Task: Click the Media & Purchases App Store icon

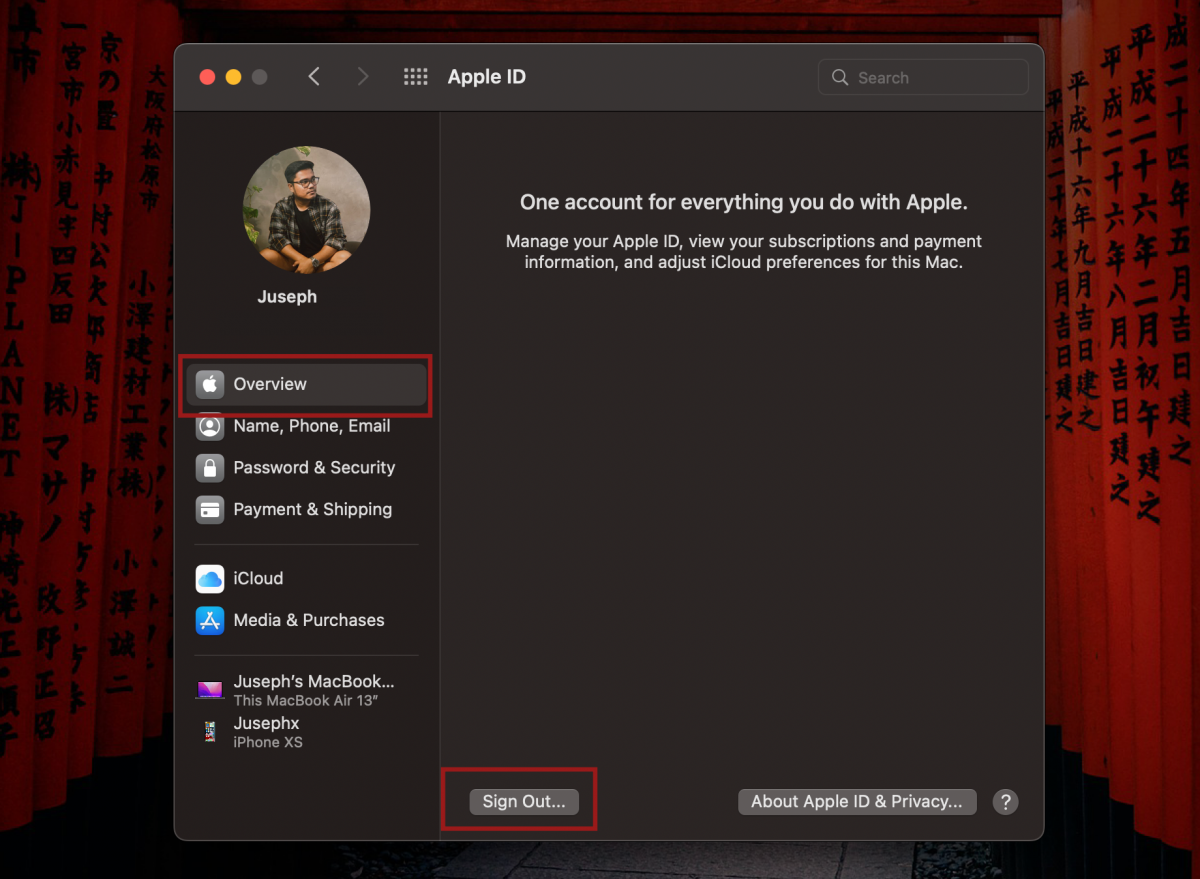Action: (210, 620)
